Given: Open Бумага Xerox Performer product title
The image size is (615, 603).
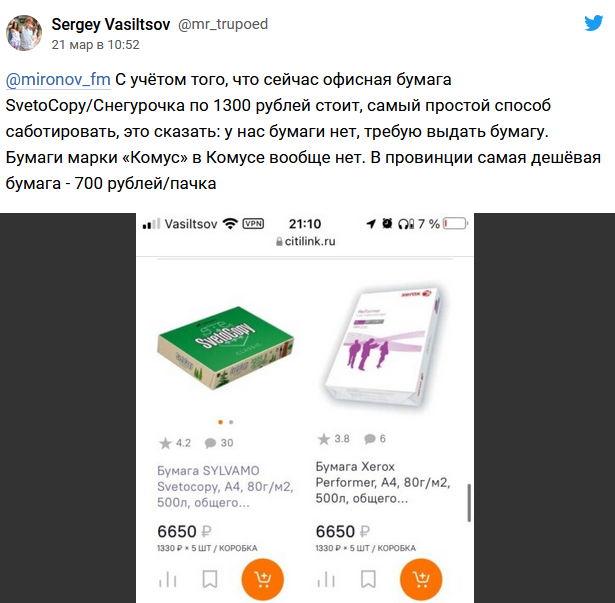Looking at the screenshot, I should point(383,482).
